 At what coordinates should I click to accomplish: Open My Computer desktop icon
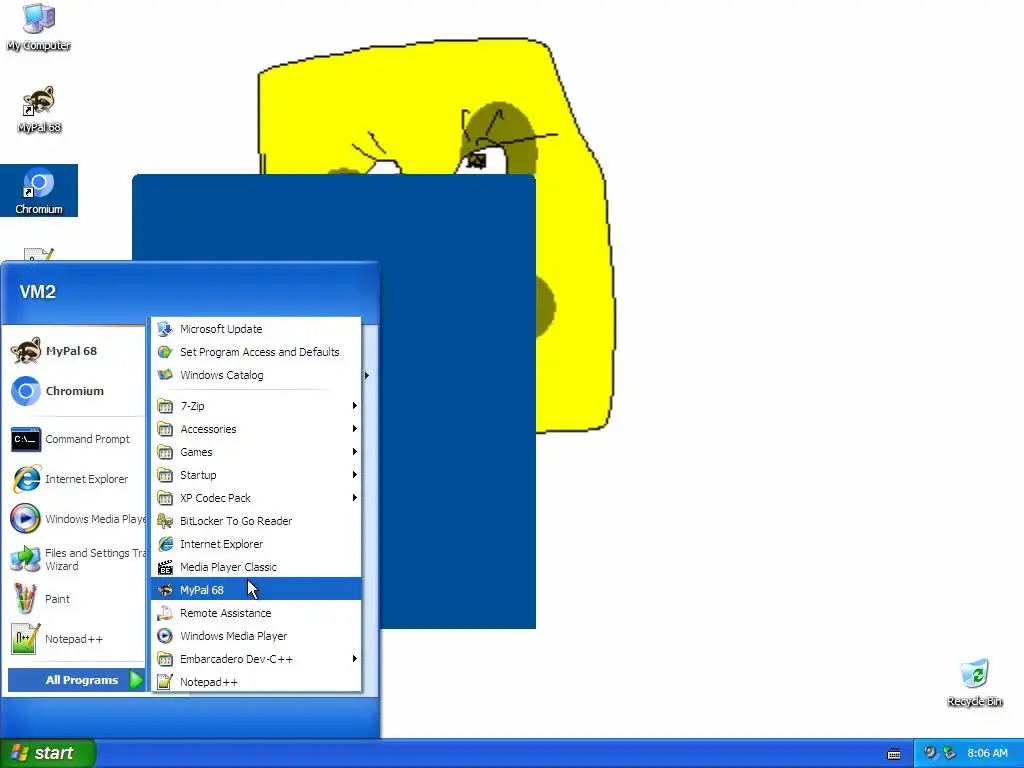pyautogui.click(x=39, y=27)
